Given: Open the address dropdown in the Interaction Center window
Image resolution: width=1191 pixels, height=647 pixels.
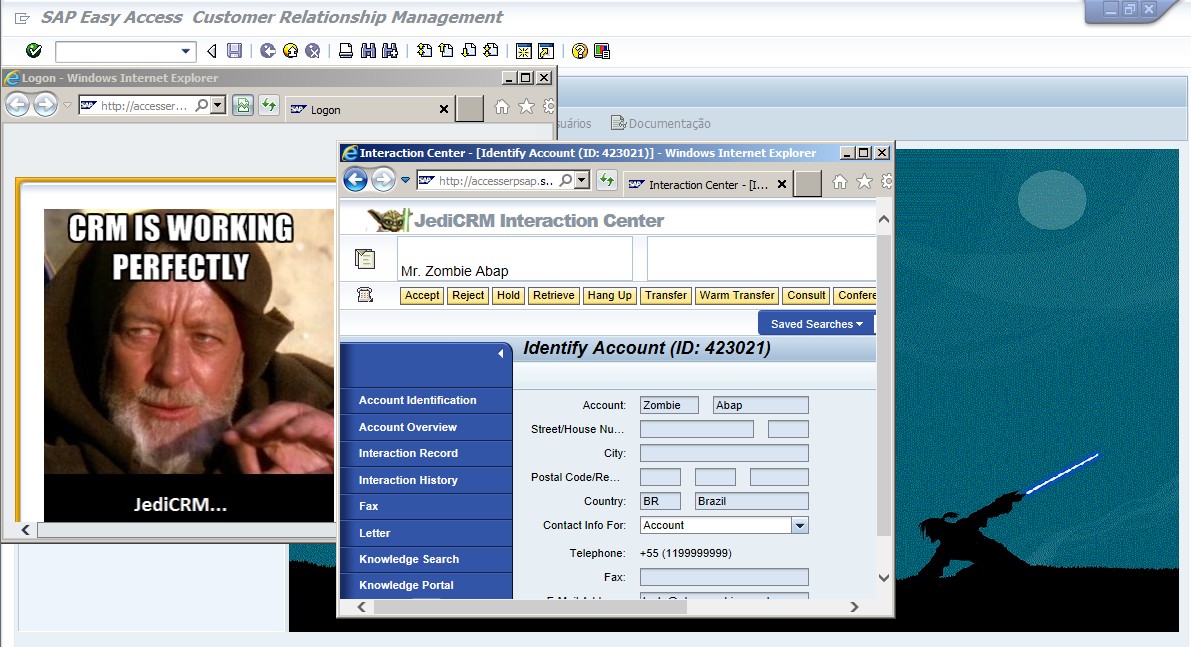Looking at the screenshot, I should click(582, 181).
